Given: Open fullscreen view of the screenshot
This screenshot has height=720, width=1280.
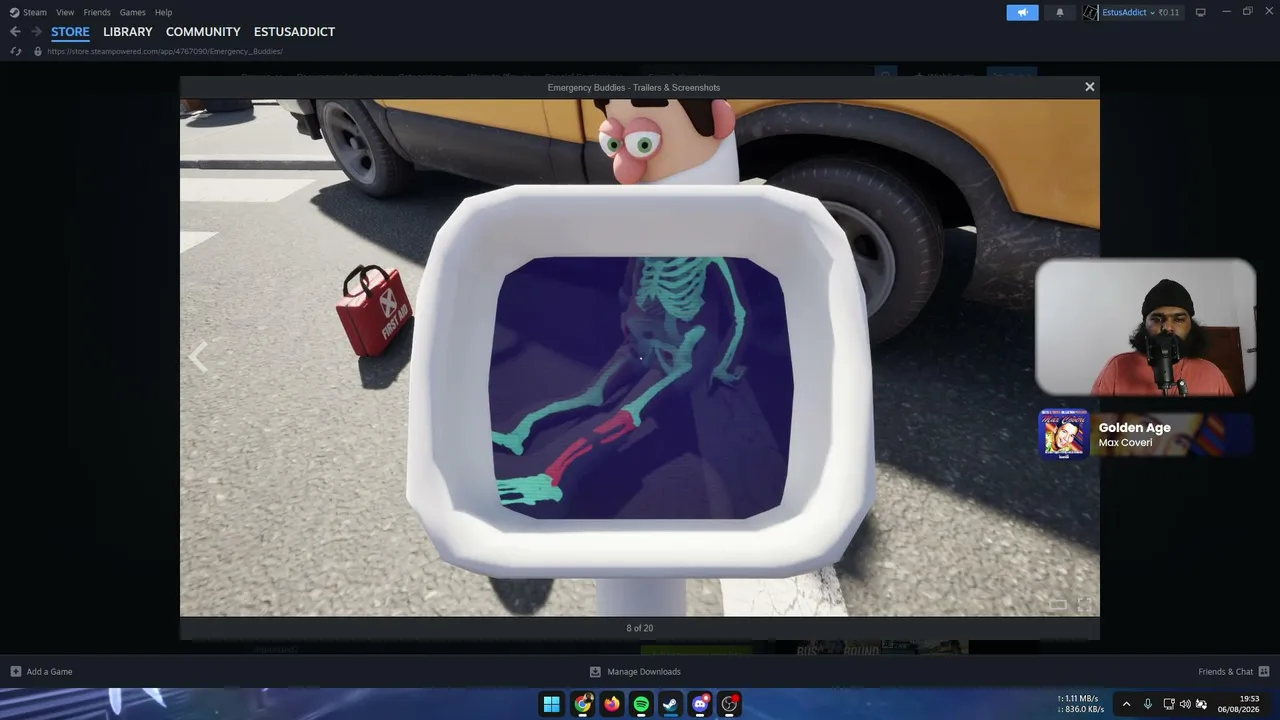Looking at the screenshot, I should tap(1085, 604).
